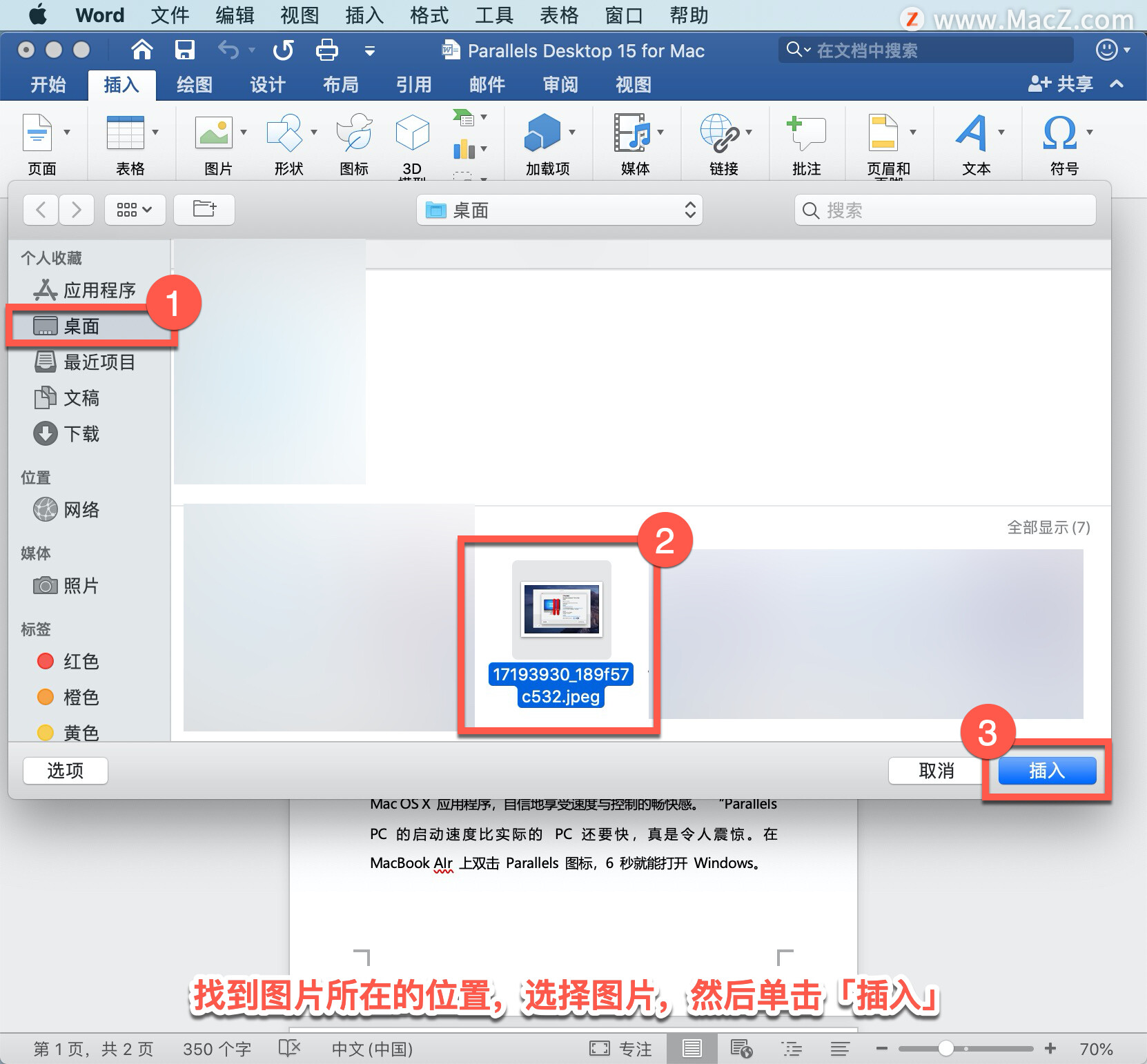Viewport: 1147px width, 1064px height.
Task: Click the Comment ribbon icon
Action: tap(806, 132)
